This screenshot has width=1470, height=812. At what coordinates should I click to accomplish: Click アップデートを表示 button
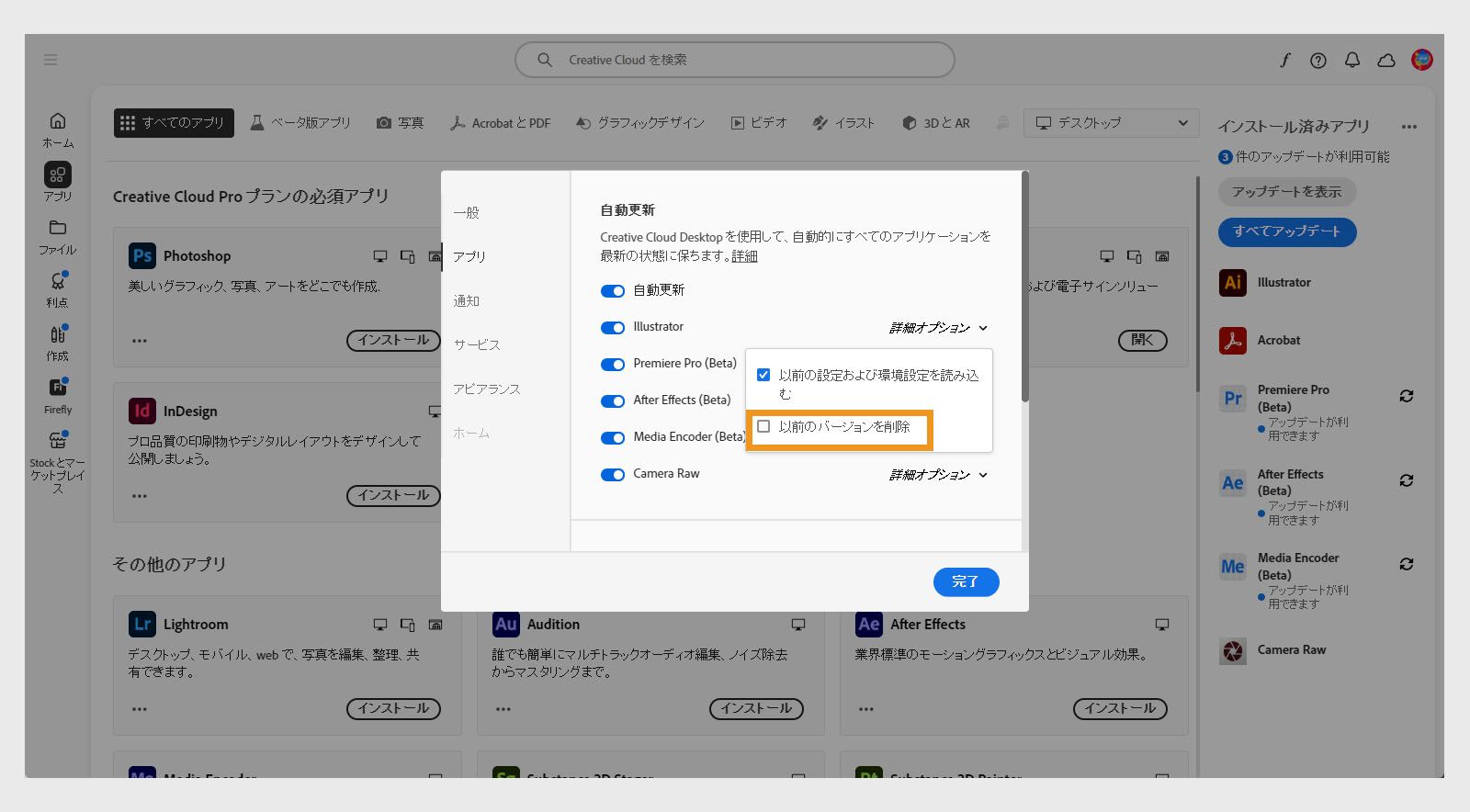pos(1287,192)
